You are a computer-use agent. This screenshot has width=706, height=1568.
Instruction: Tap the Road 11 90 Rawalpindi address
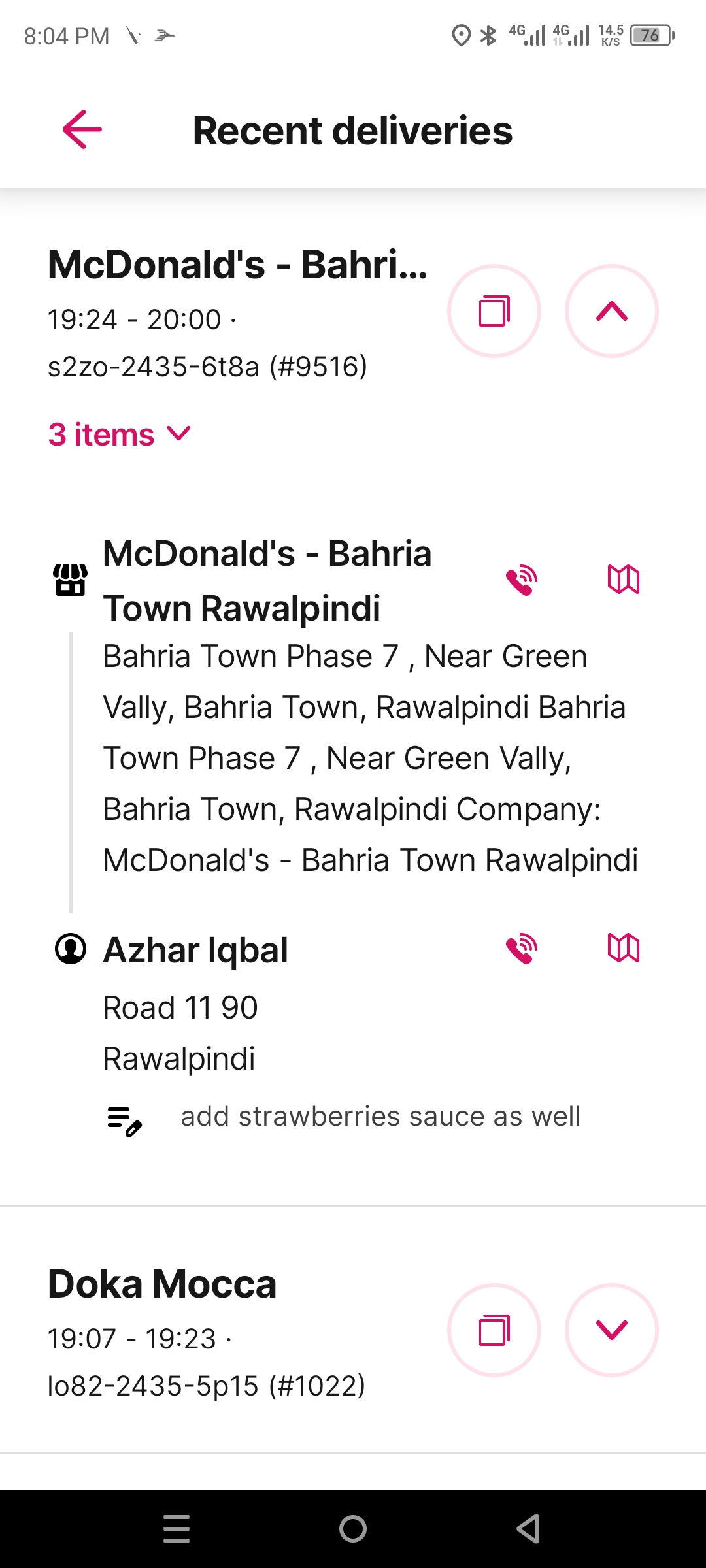click(180, 1033)
